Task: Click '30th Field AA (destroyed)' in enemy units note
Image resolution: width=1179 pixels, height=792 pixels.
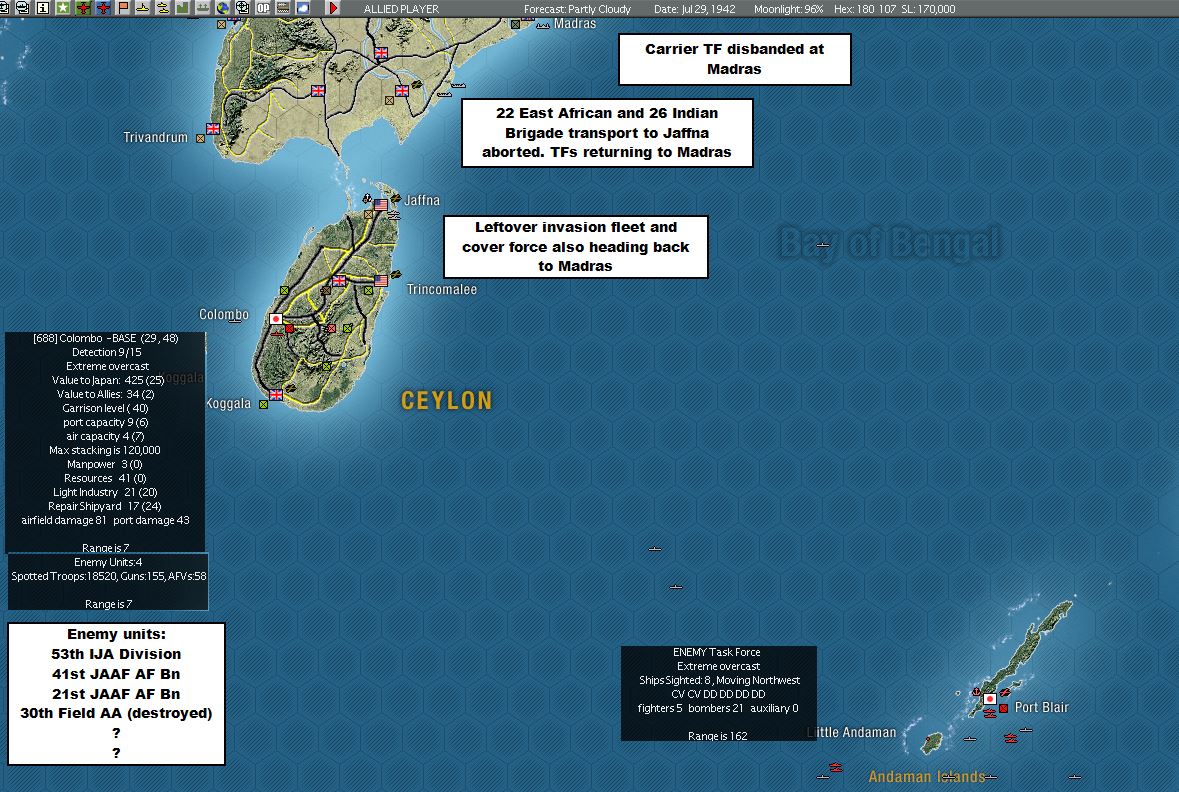Action: 116,713
